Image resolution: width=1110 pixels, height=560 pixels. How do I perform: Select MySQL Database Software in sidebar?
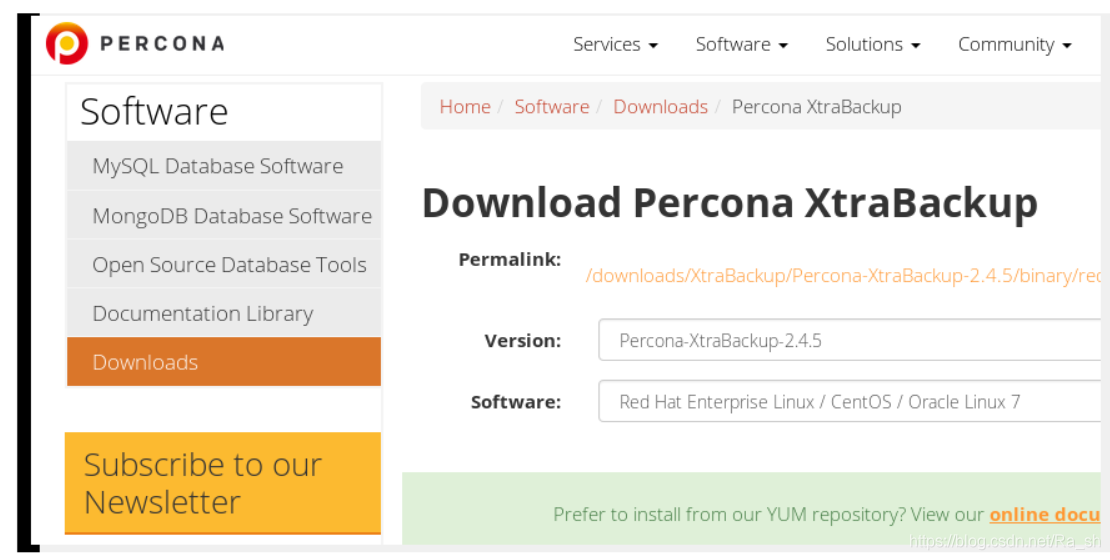pos(224,166)
